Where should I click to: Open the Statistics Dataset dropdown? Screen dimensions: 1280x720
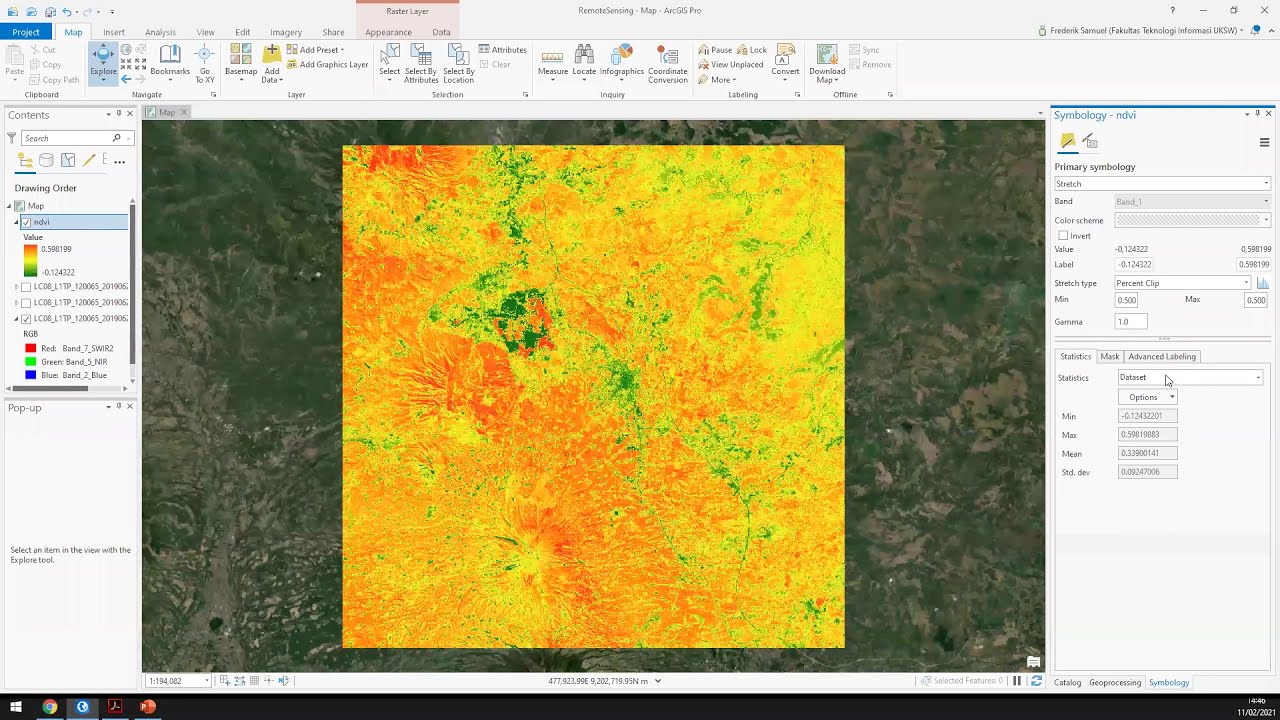click(1190, 377)
